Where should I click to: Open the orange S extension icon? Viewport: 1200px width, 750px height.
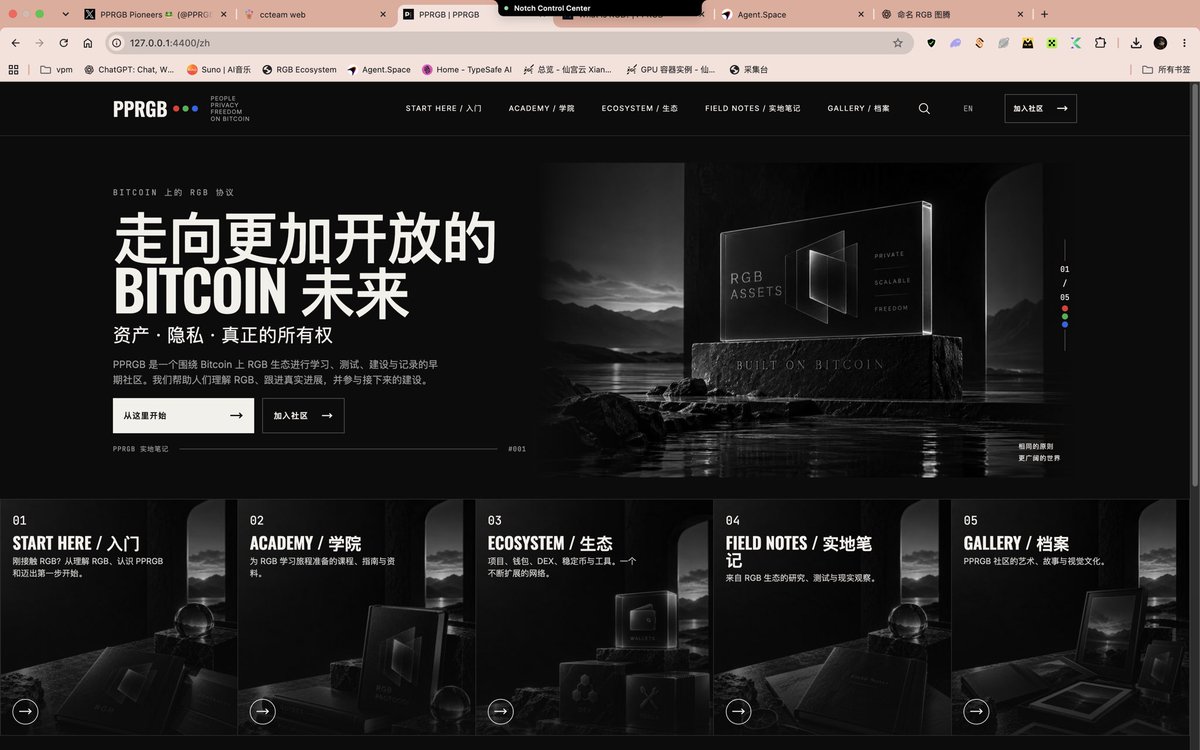point(980,43)
